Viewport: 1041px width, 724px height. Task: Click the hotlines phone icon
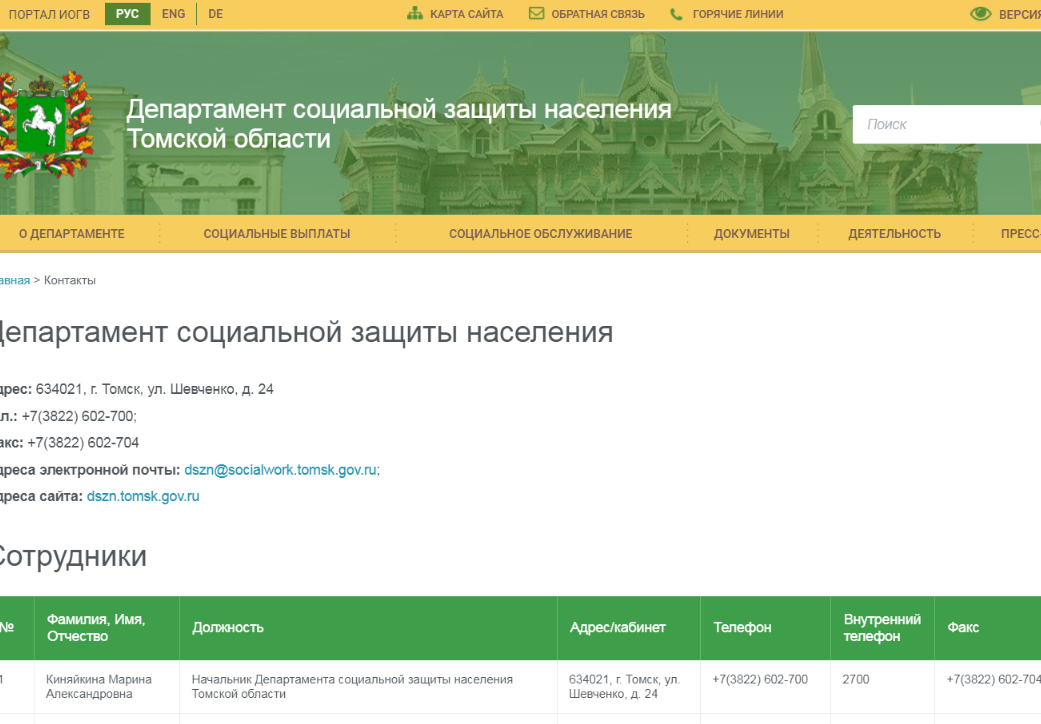coord(676,14)
